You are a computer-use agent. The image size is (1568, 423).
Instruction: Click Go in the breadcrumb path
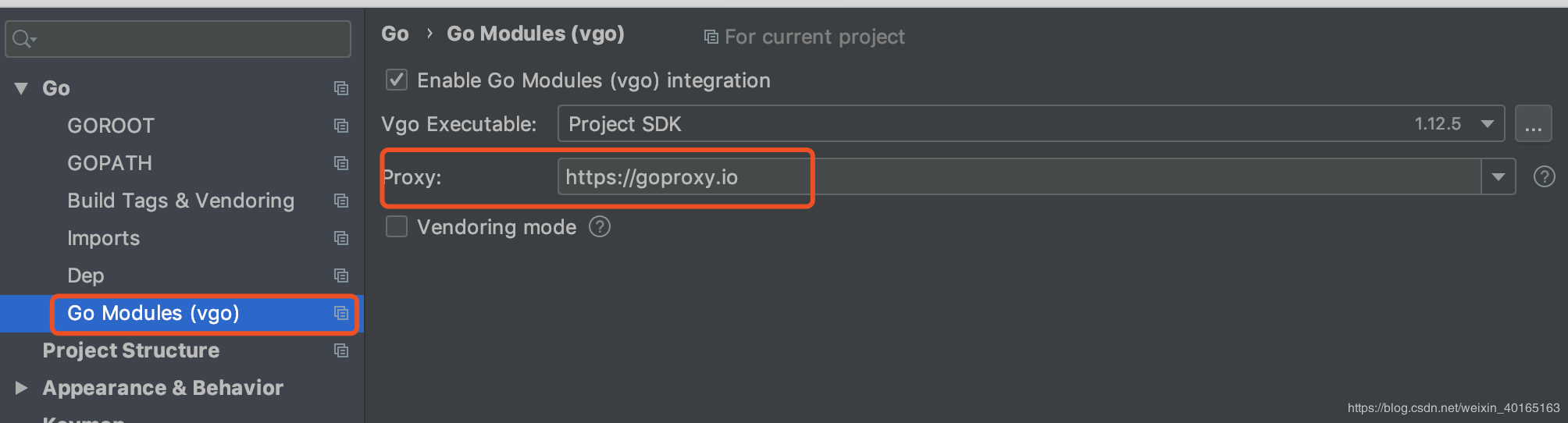click(395, 34)
